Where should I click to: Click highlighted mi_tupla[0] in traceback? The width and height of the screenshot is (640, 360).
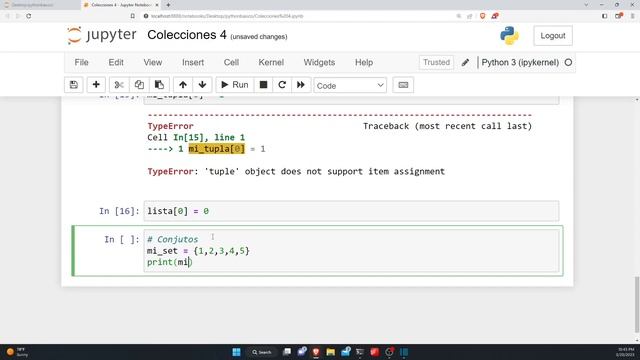[x=216, y=149]
